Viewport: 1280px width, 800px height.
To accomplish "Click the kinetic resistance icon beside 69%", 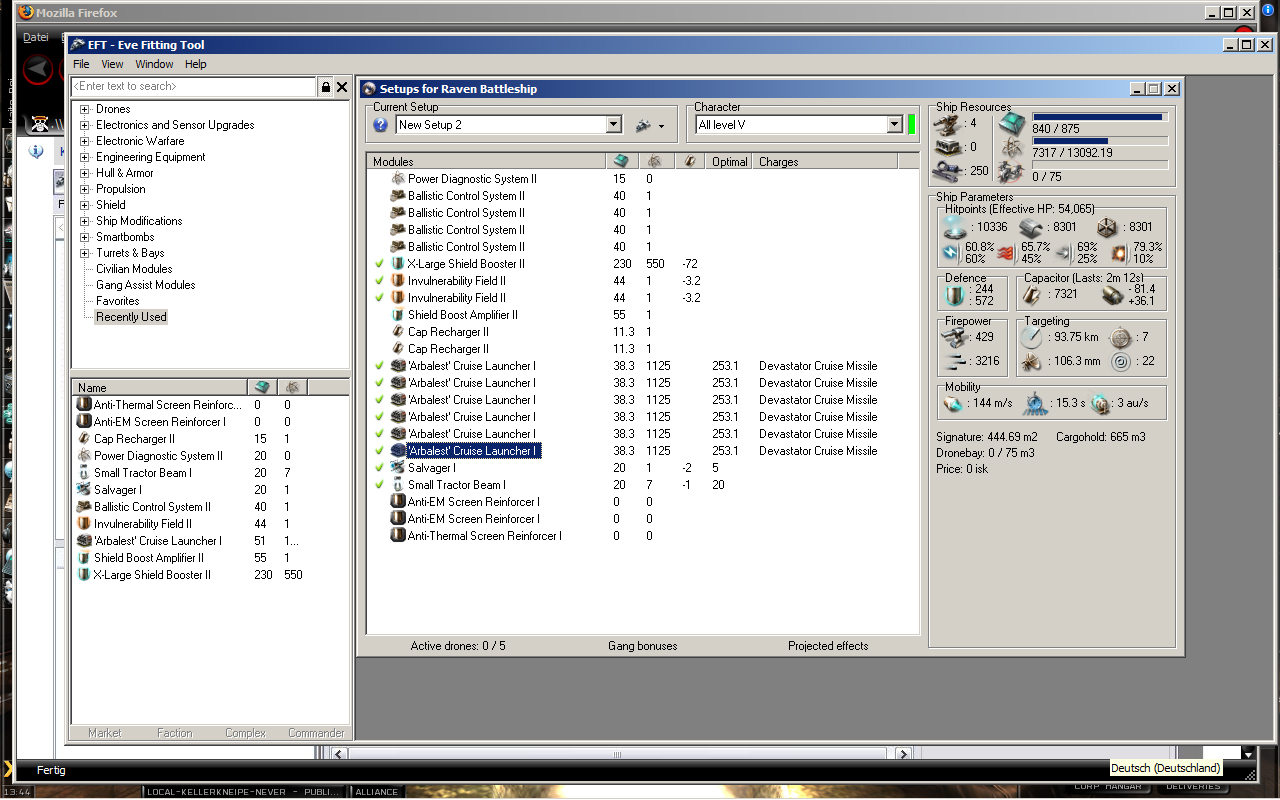I will click(x=1063, y=251).
